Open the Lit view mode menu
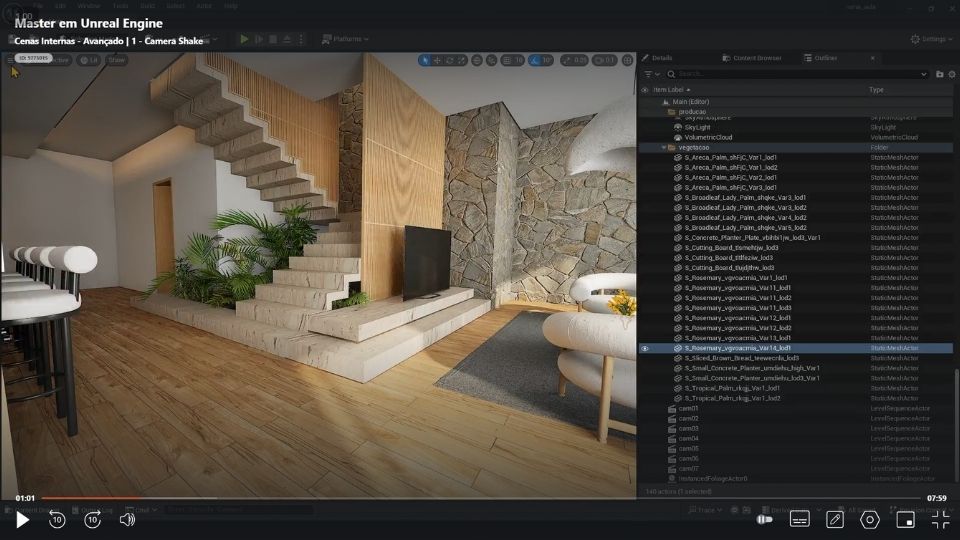The image size is (960, 540). pos(89,60)
